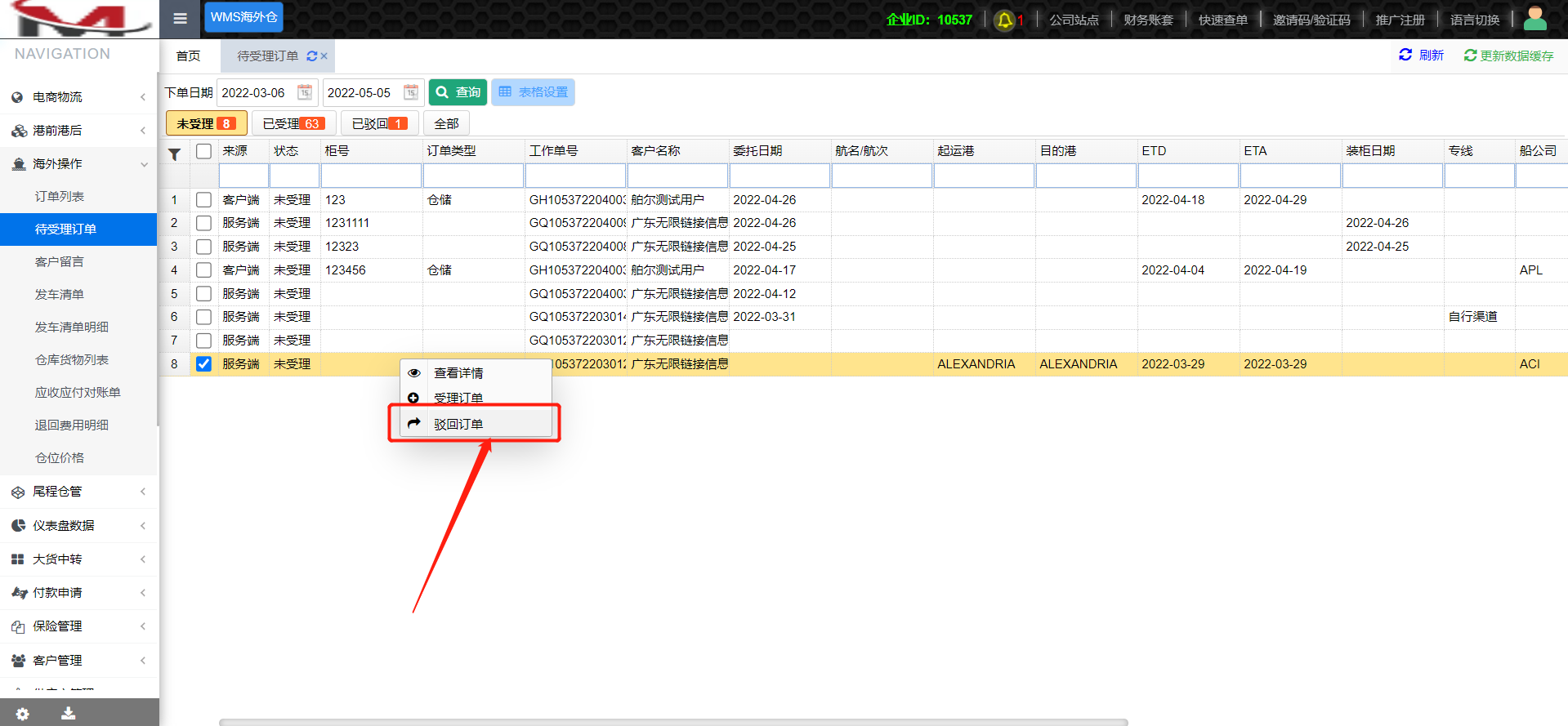The image size is (1568, 726).
Task: Switch to the 已受理 status tab
Action: (x=293, y=123)
